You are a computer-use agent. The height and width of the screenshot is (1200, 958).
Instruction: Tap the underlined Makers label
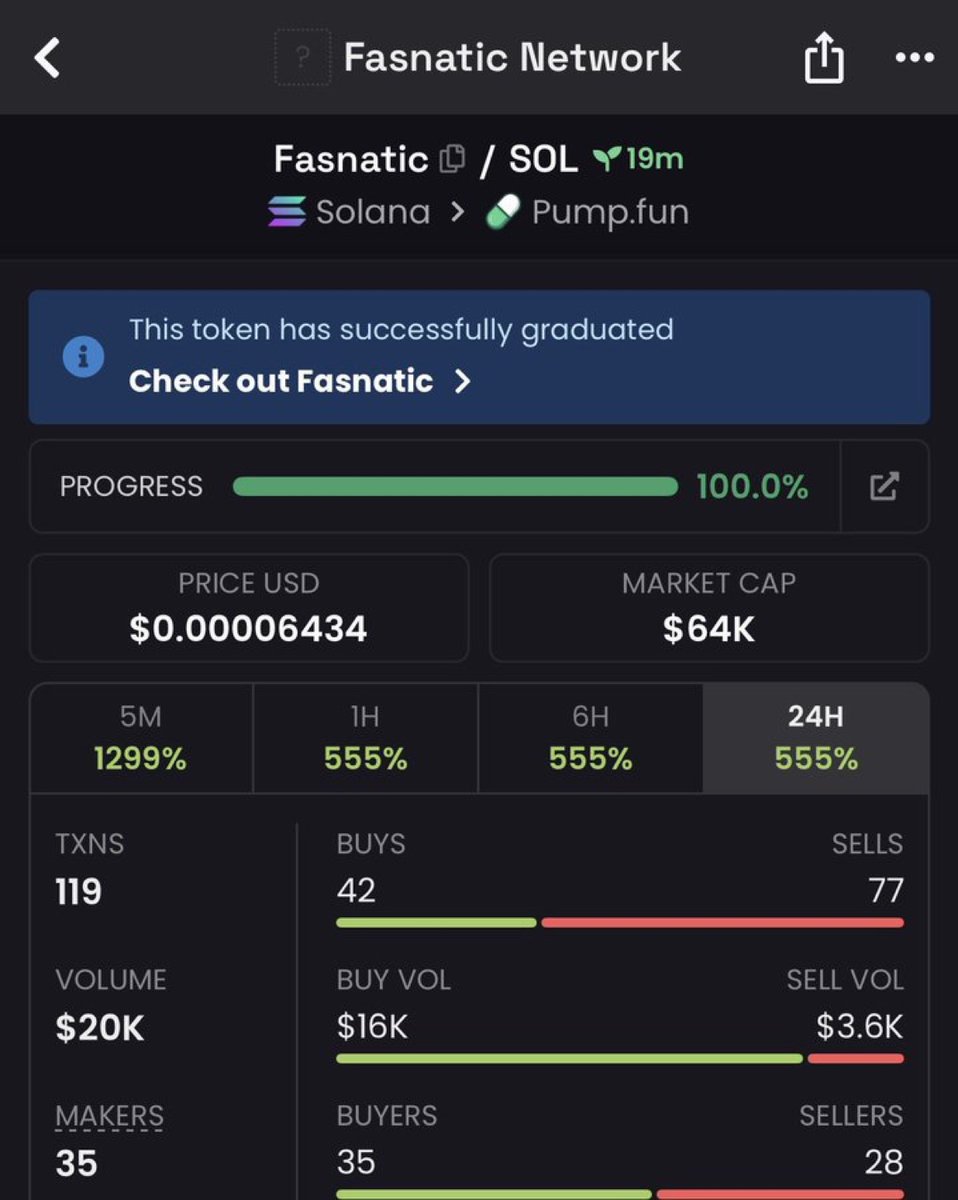click(110, 1116)
